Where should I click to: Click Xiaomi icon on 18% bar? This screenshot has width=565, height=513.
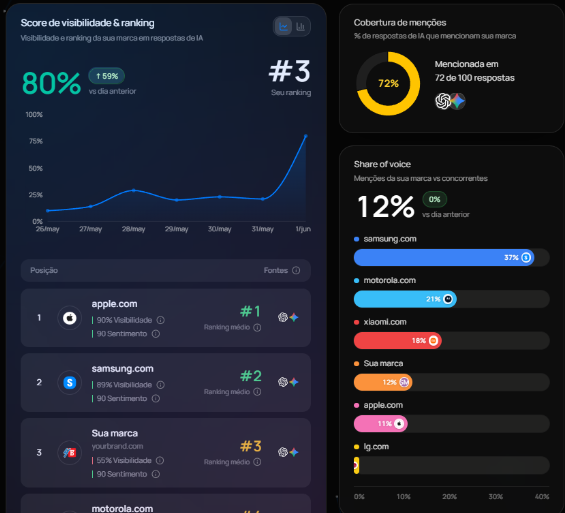pyautogui.click(x=433, y=340)
